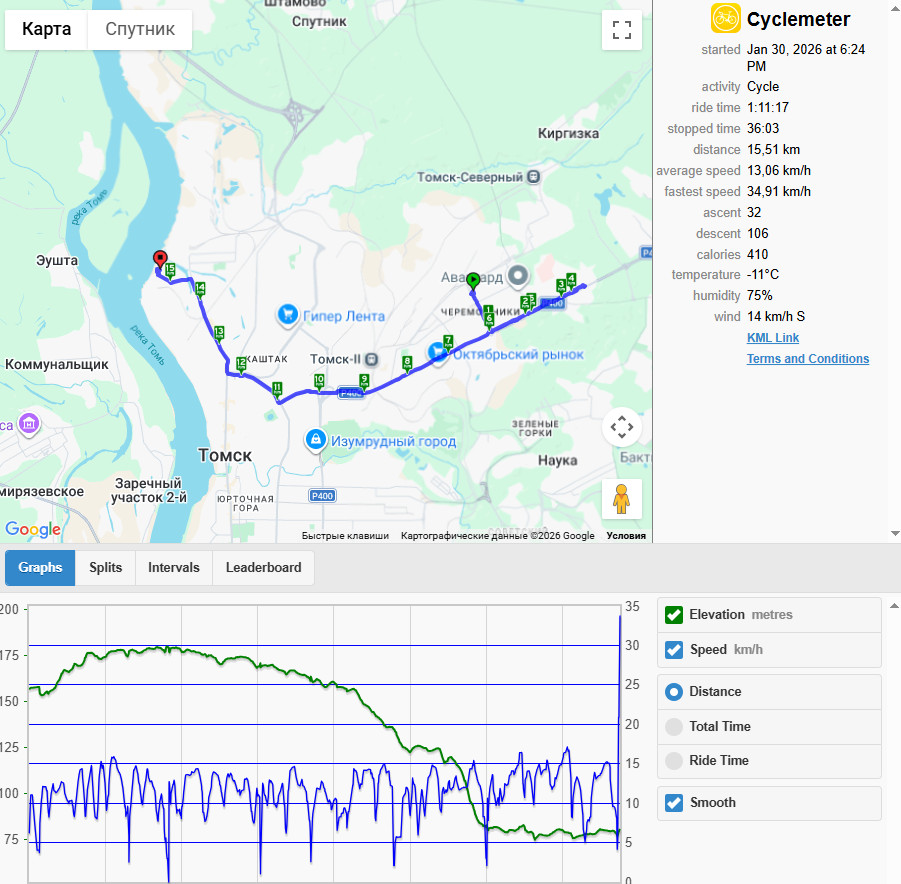The image size is (901, 884).
Task: Click the green start marker on route
Action: coord(473,281)
